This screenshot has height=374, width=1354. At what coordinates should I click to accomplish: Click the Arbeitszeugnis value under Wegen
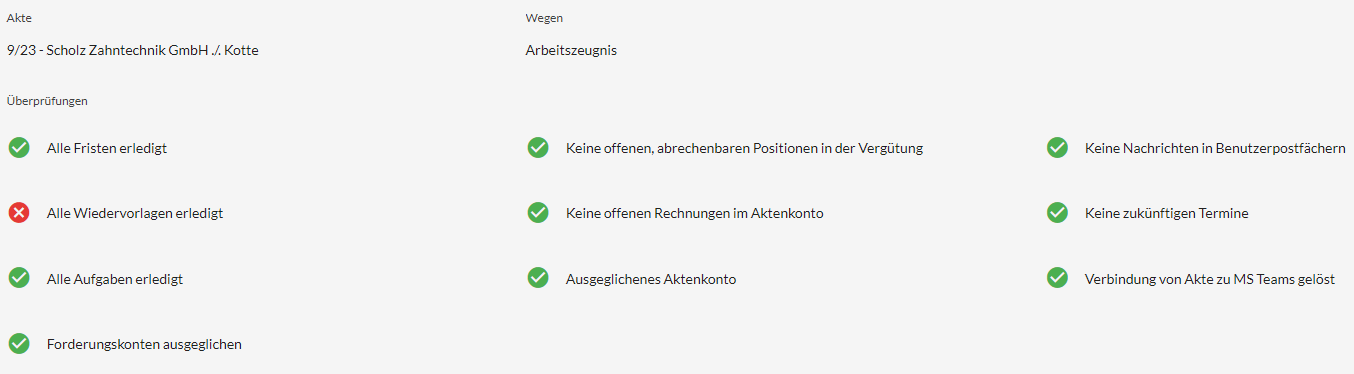pos(571,51)
